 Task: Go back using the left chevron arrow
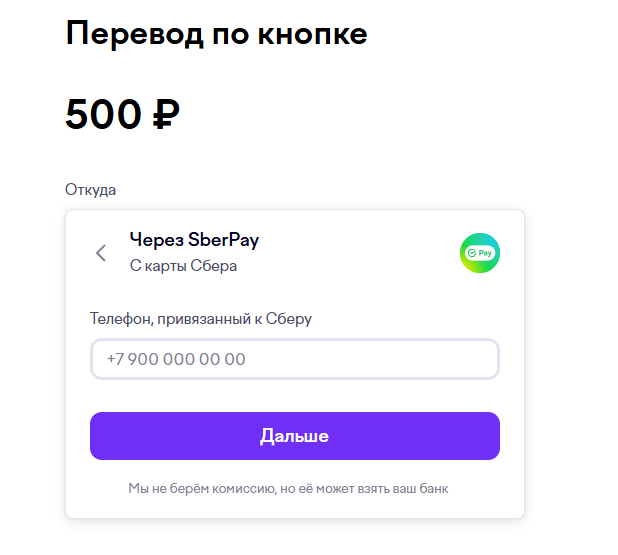pos(101,253)
